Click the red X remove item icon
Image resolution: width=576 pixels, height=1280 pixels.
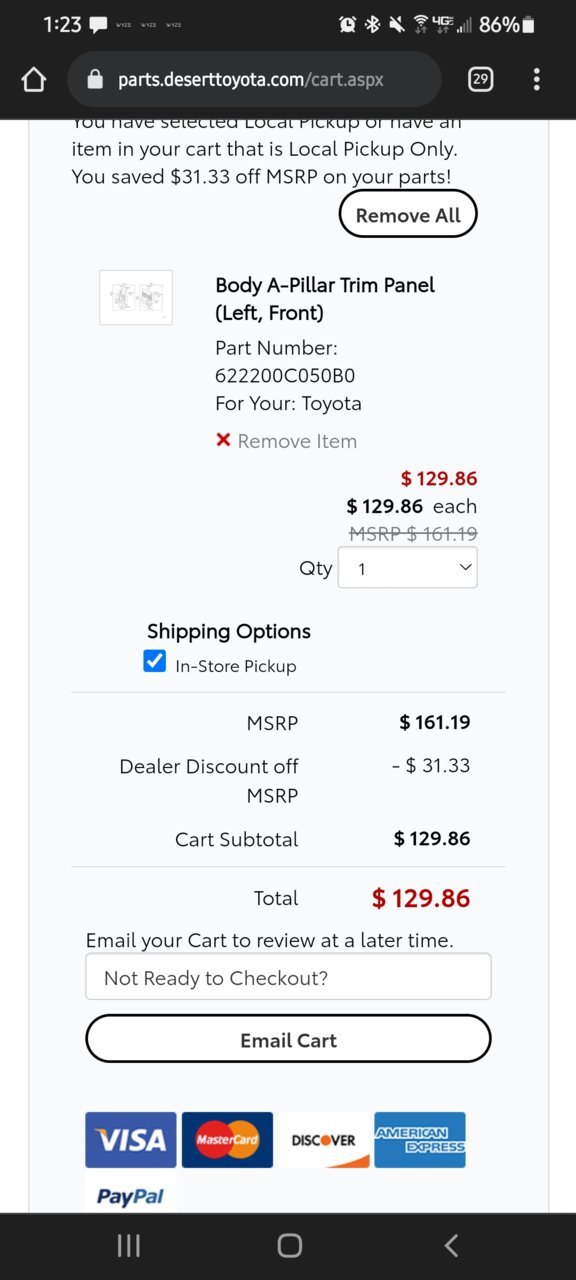click(x=224, y=440)
